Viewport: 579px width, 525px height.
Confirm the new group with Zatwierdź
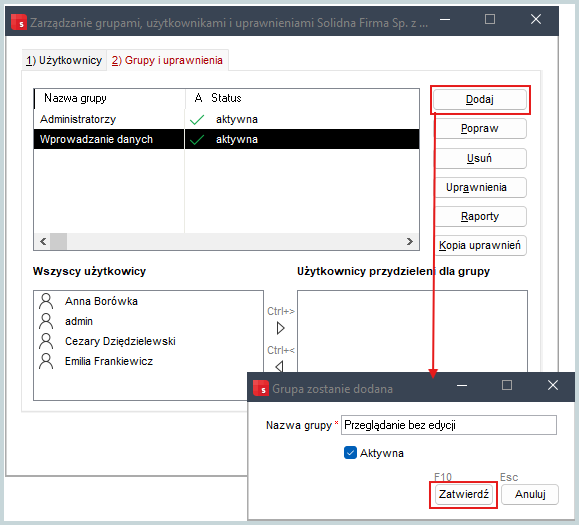tap(464, 494)
